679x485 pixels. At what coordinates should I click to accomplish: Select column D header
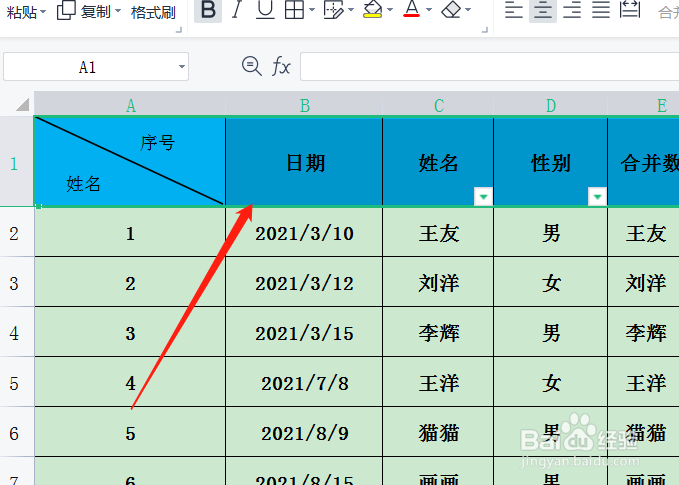tap(550, 105)
